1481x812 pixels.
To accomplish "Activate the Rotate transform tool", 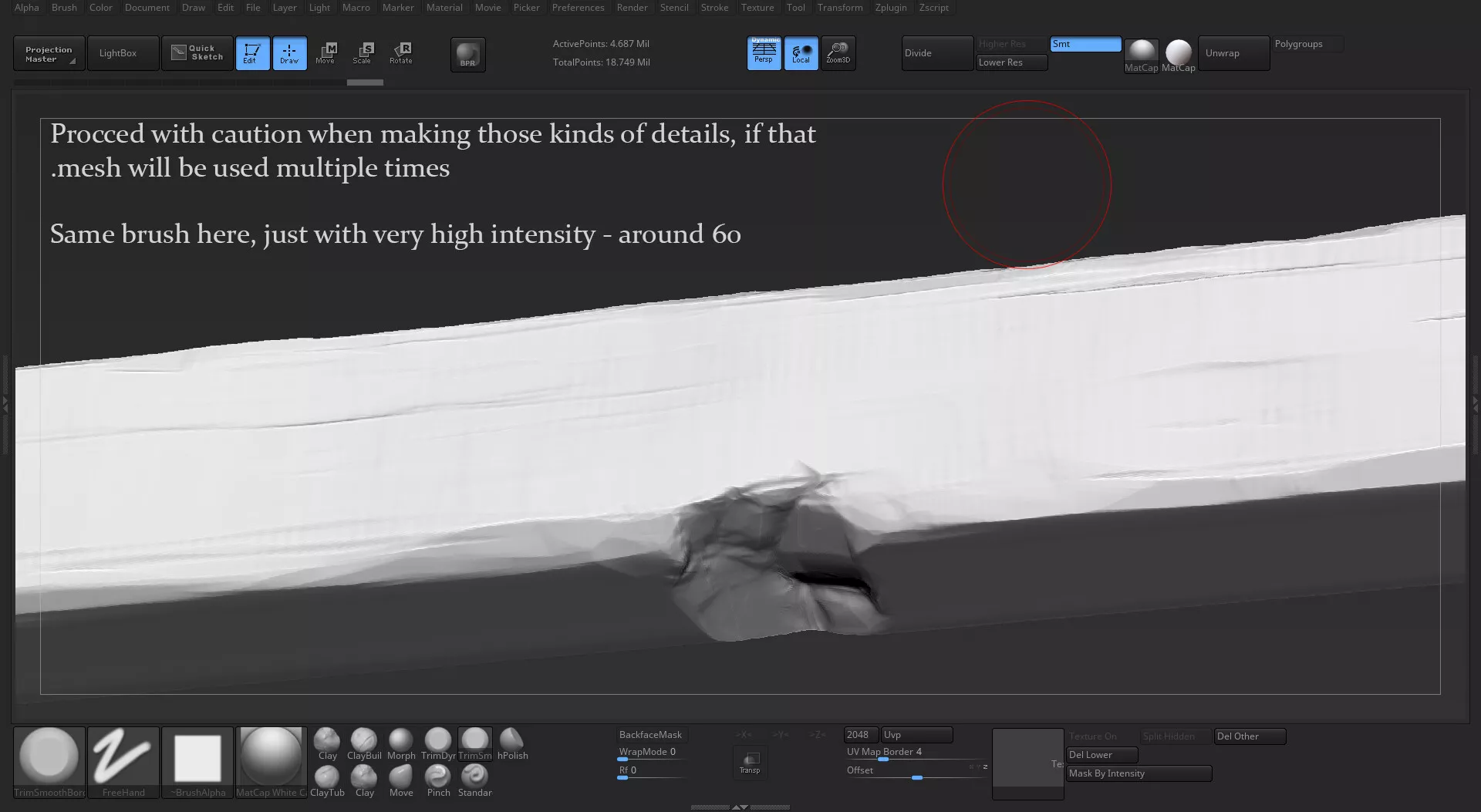I will click(401, 53).
